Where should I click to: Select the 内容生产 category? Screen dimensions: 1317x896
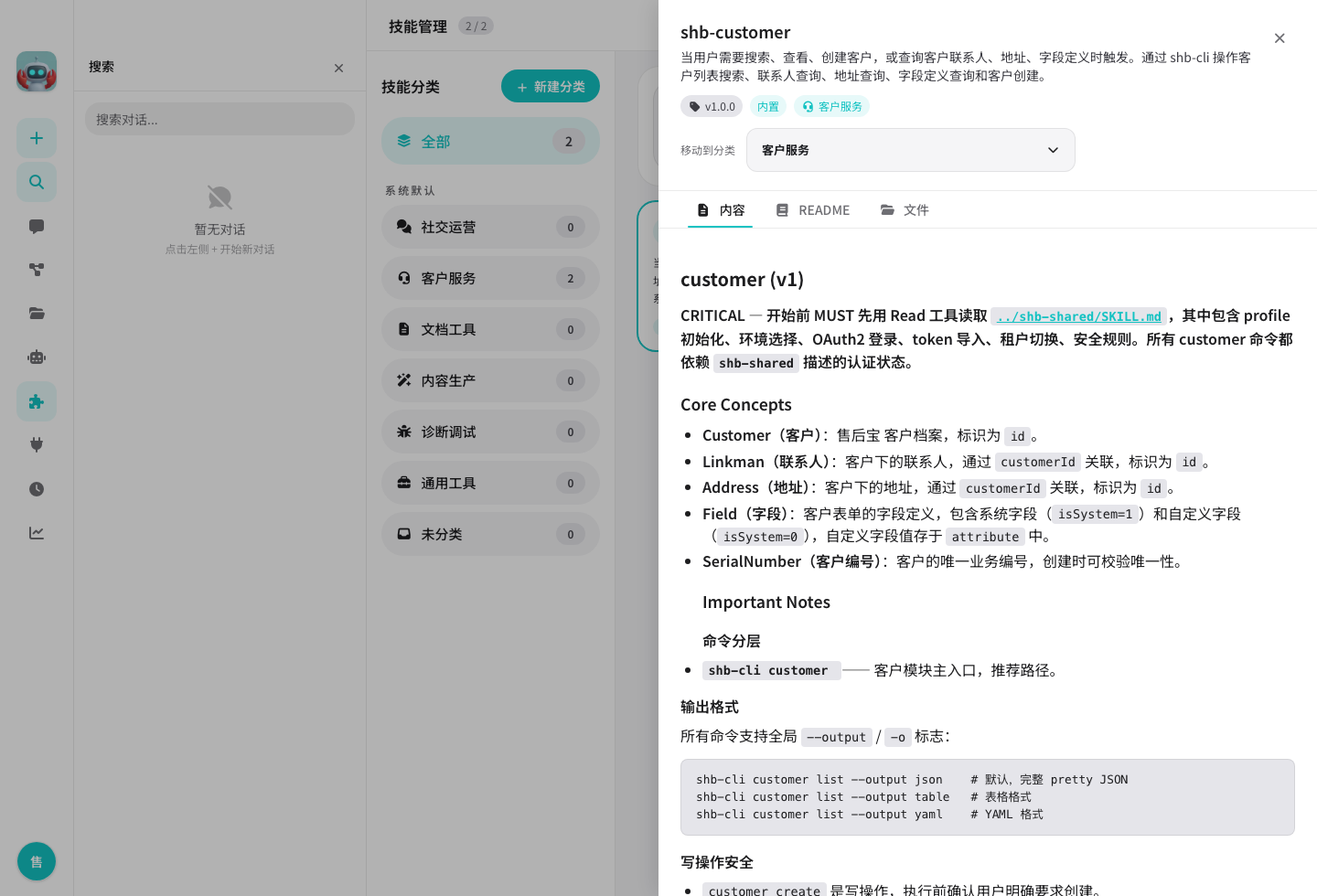tap(490, 380)
